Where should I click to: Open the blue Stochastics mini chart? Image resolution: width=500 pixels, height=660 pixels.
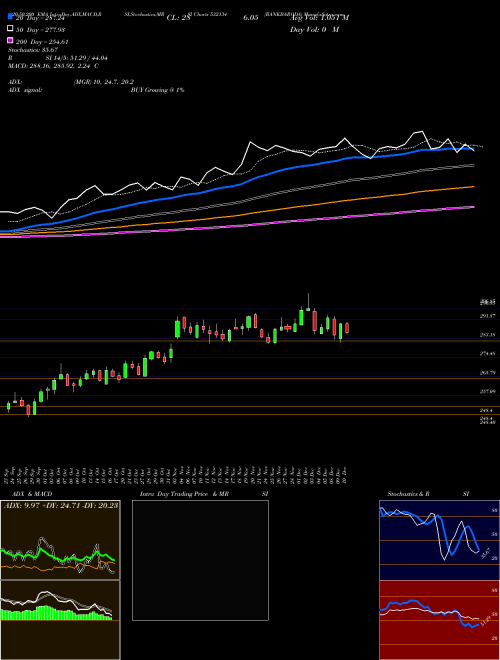pos(439,540)
